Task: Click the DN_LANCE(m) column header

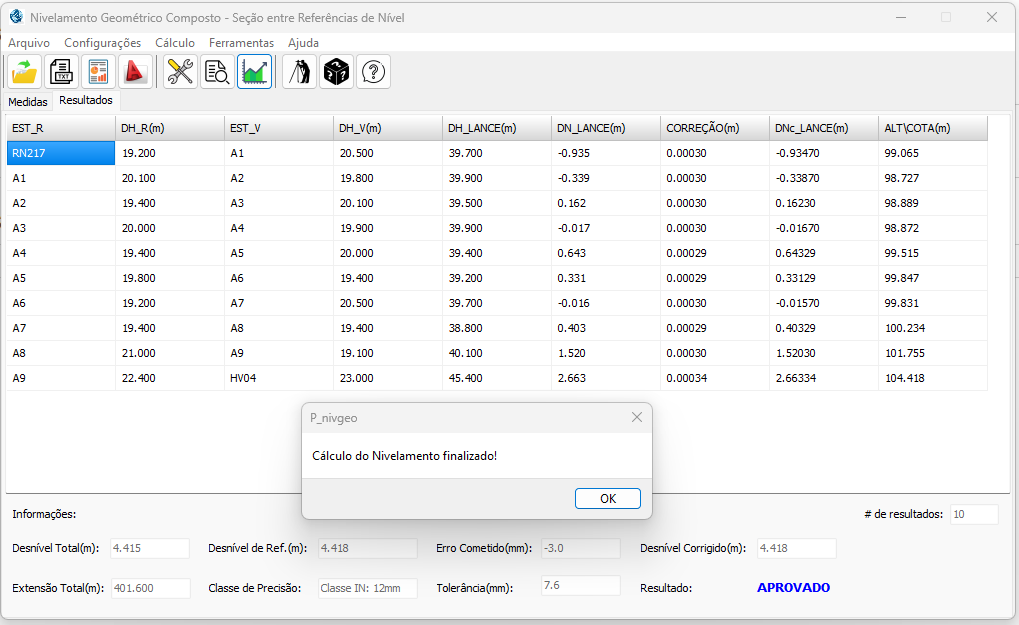Action: (606, 128)
